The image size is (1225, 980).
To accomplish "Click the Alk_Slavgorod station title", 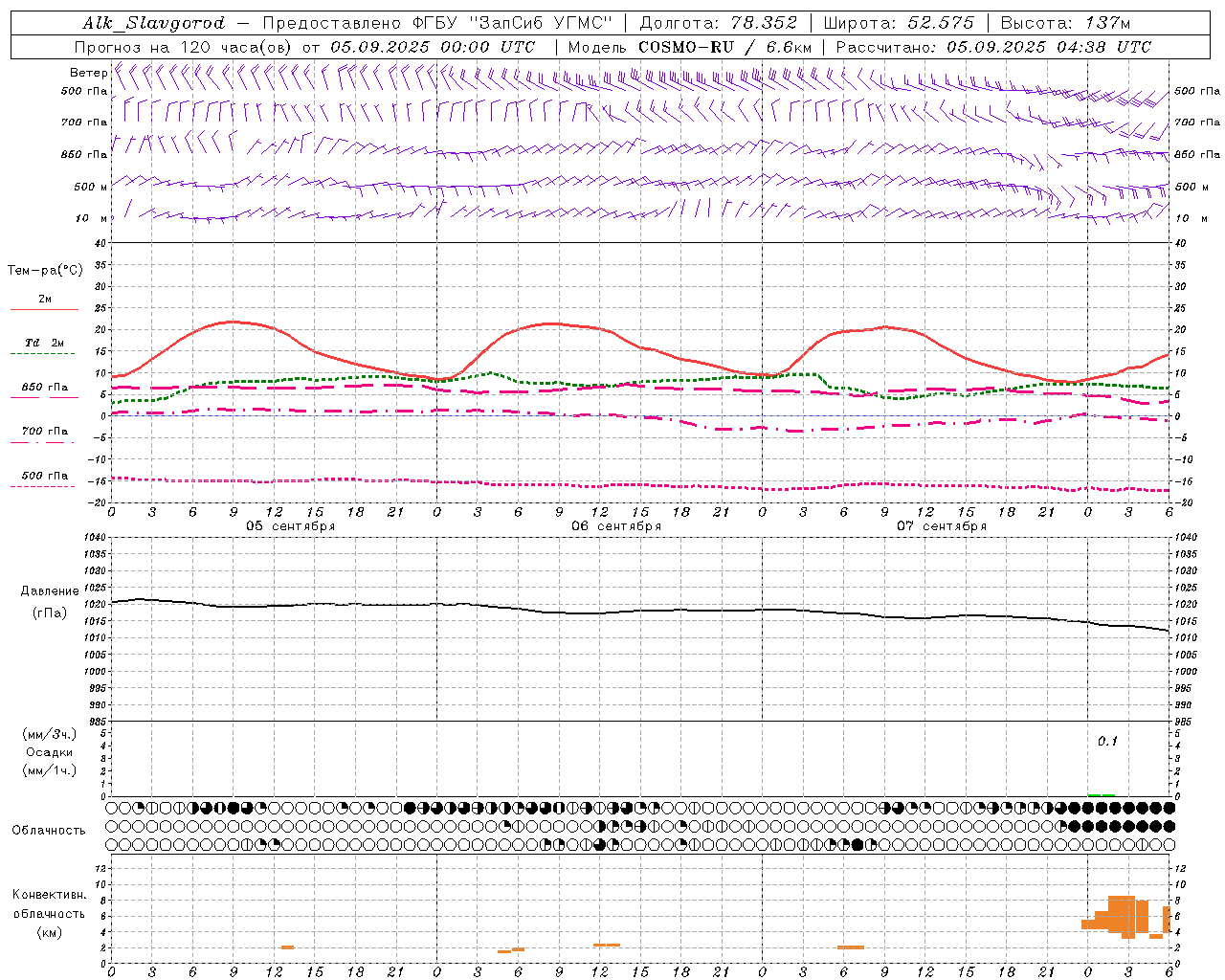I will 154,23.
